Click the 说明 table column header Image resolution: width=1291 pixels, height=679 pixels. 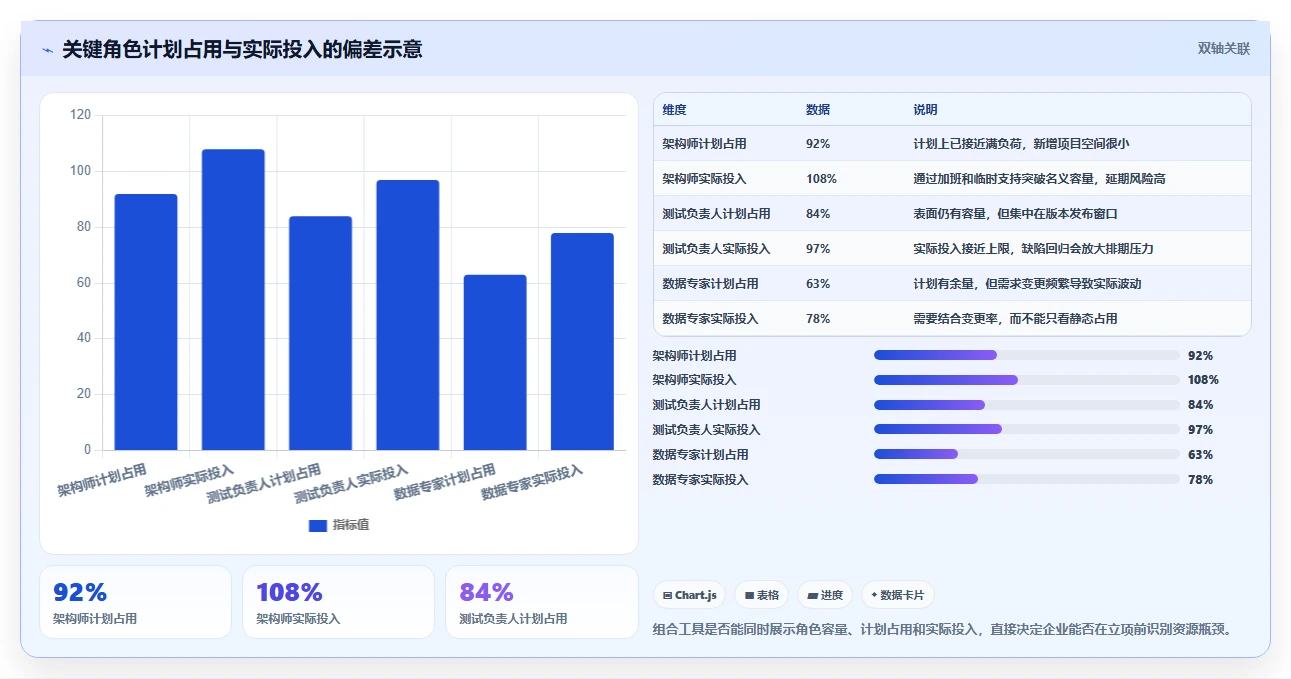click(x=925, y=110)
